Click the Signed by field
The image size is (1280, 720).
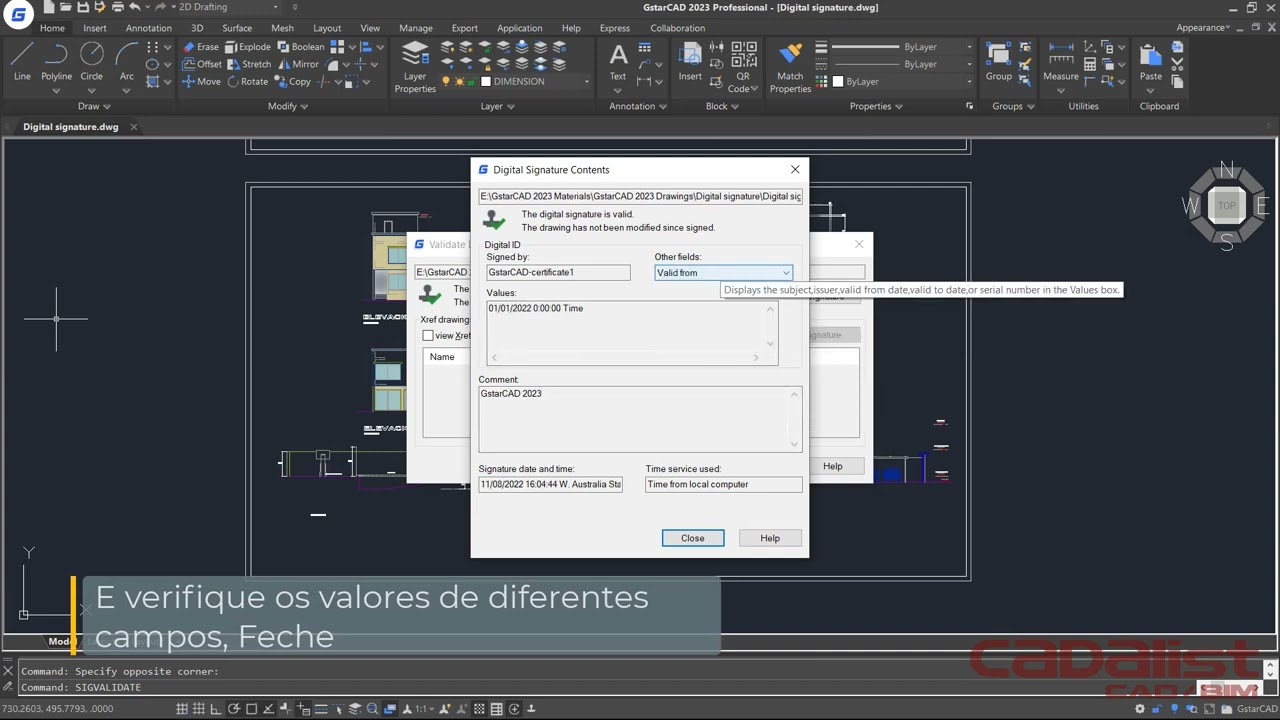point(559,272)
